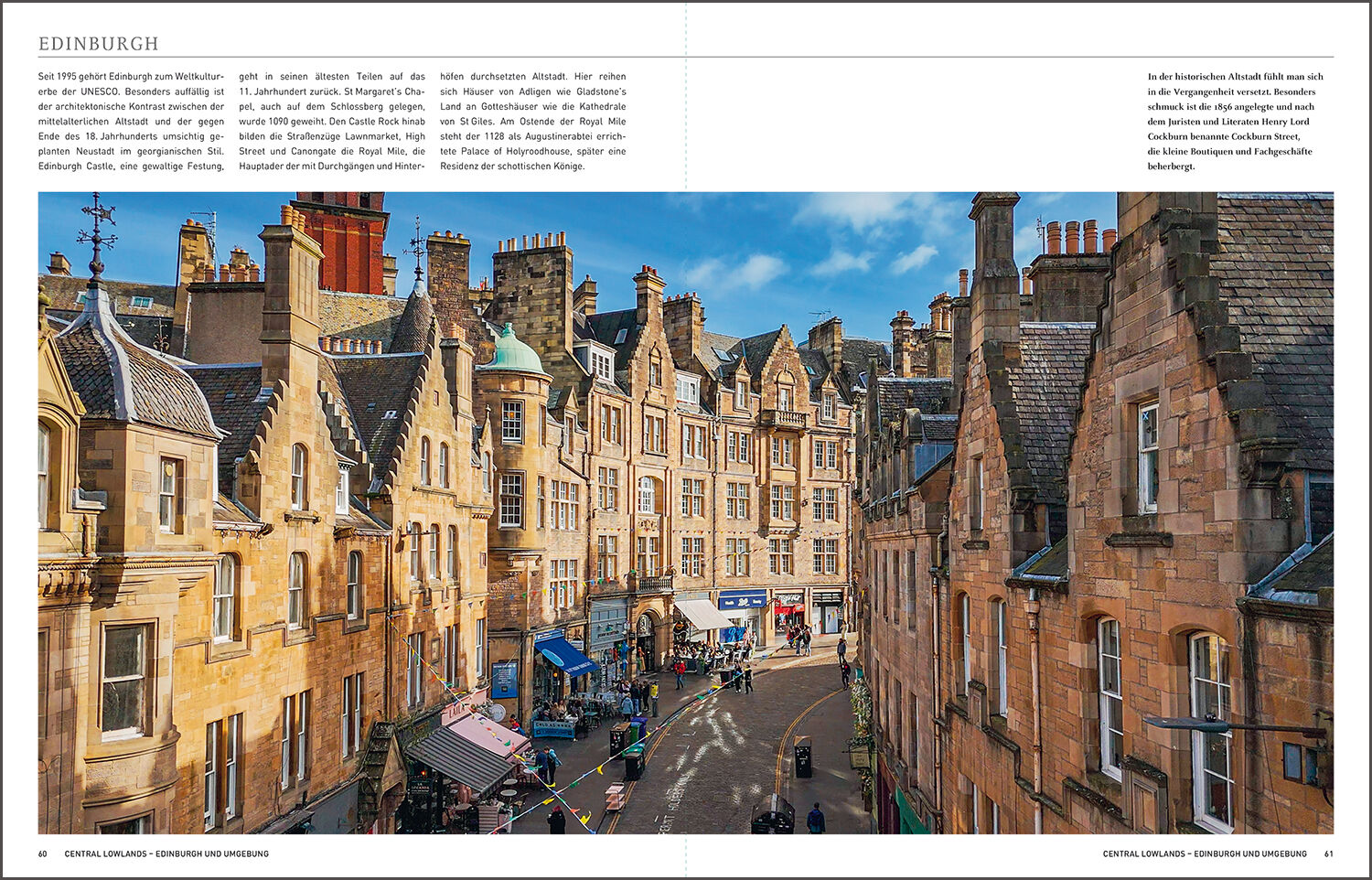
Task: Click the photo caption about Cockburn Street
Action: pyautogui.click(x=1235, y=122)
